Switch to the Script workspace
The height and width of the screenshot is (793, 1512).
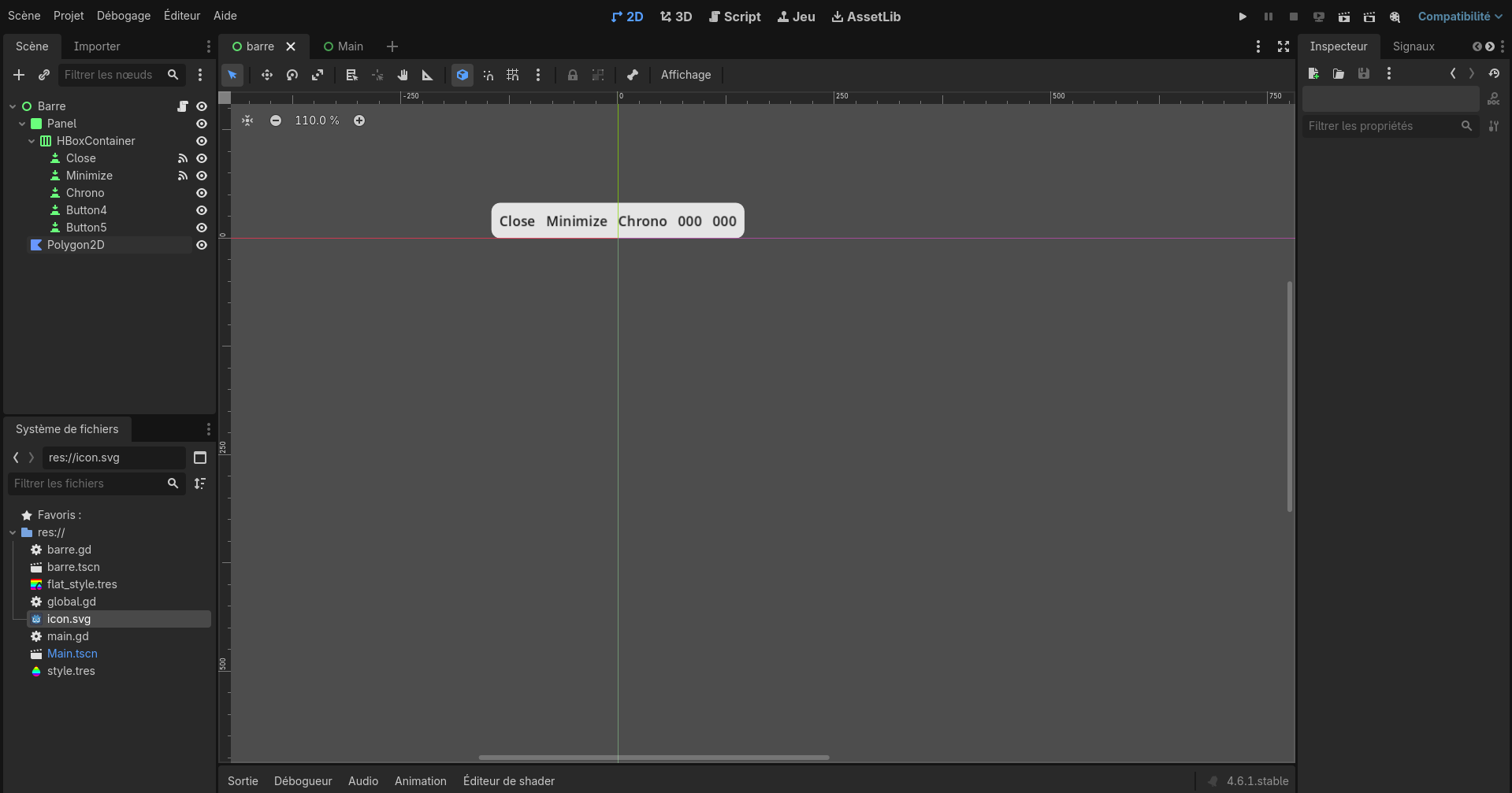[x=734, y=17]
